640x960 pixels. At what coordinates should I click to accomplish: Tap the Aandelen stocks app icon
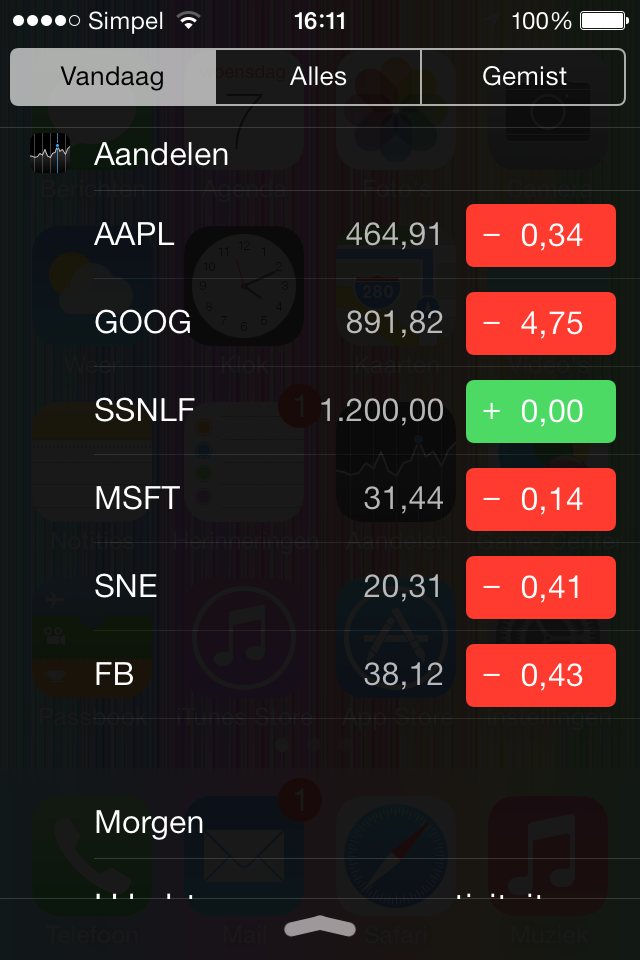[50, 153]
